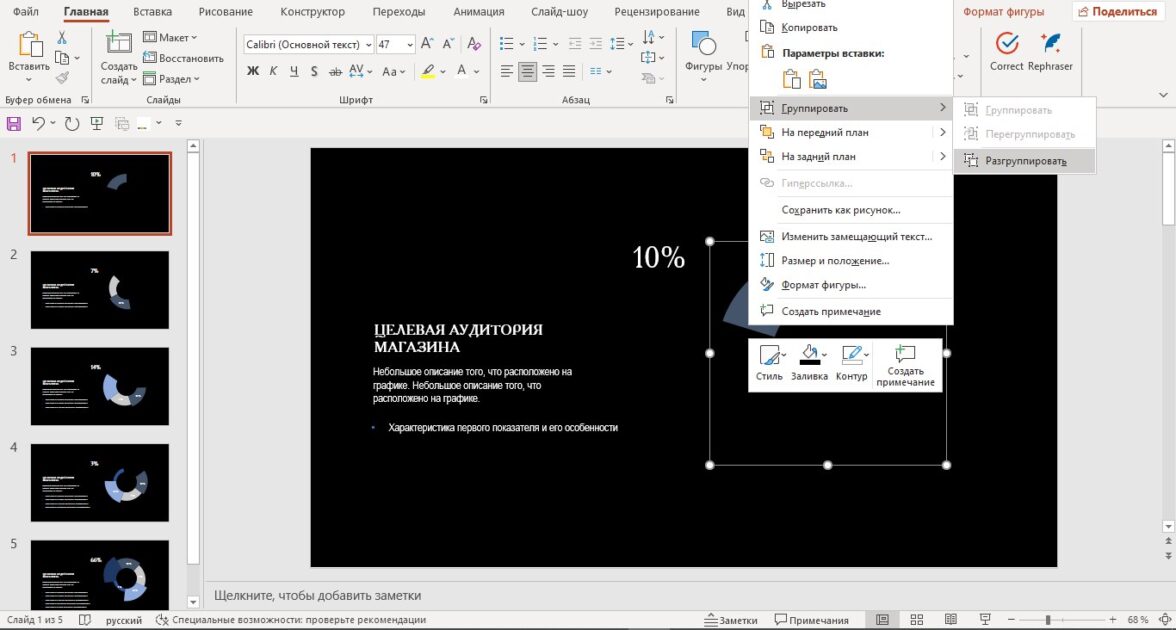Viewport: 1176px width, 630px height.
Task: Click Заметки button in status bar
Action: 731,620
